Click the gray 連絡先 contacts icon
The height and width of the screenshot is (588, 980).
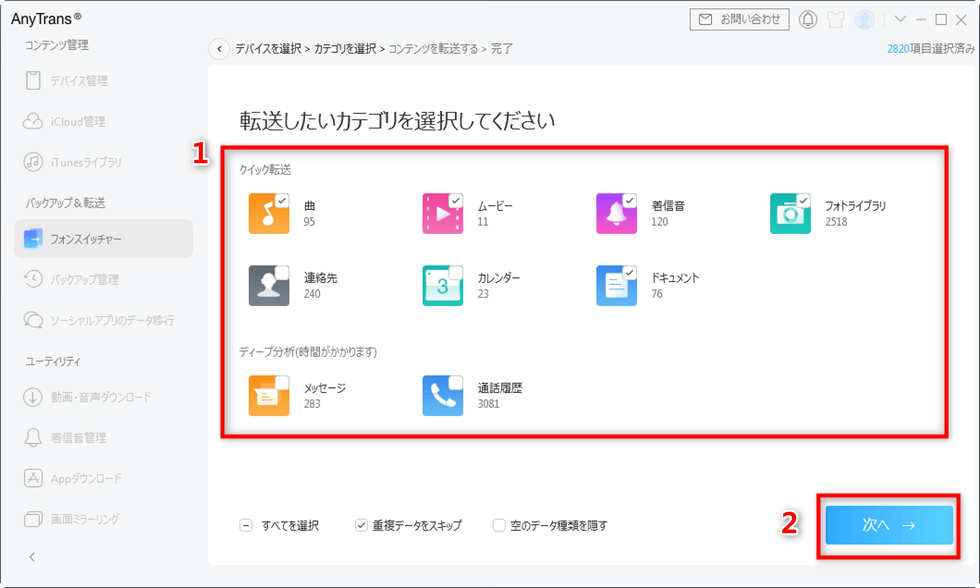(x=269, y=286)
